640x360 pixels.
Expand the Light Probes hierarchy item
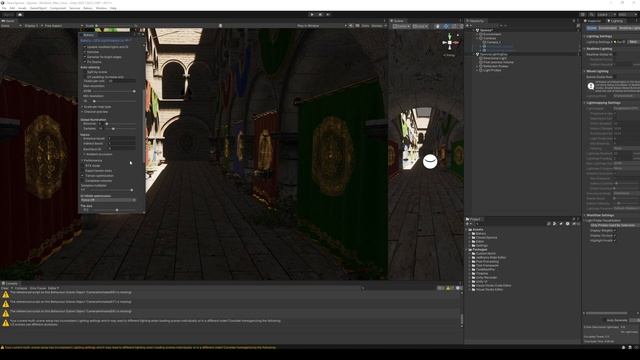pyautogui.click(x=477, y=70)
